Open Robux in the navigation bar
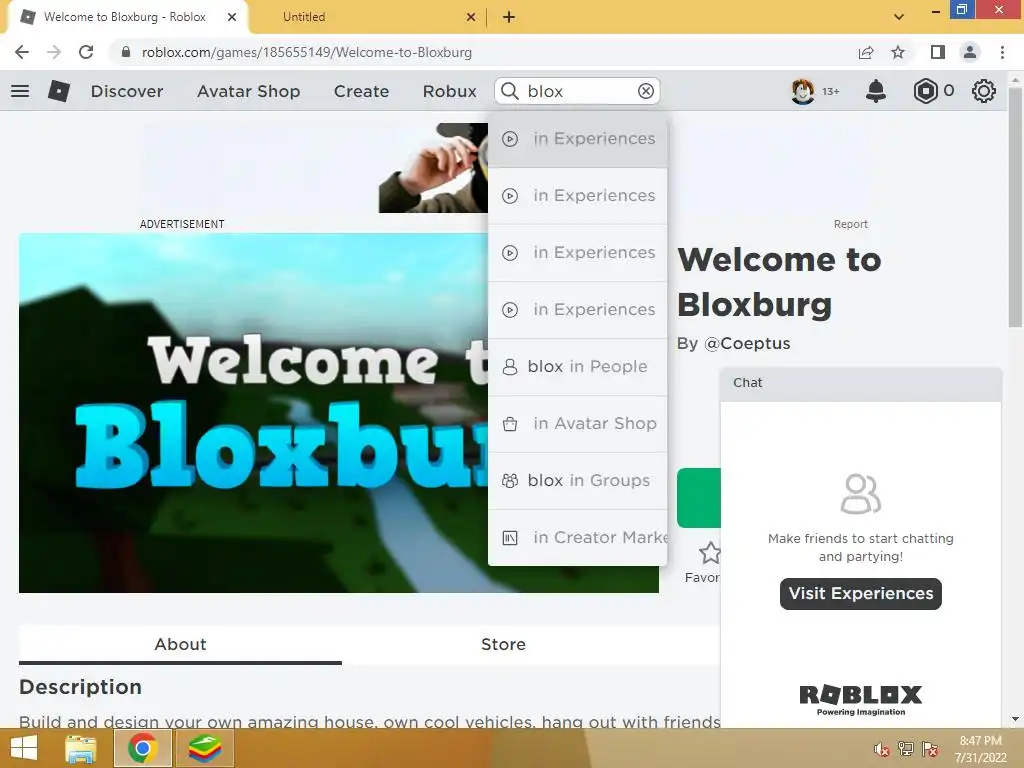This screenshot has width=1024, height=768. (x=449, y=91)
